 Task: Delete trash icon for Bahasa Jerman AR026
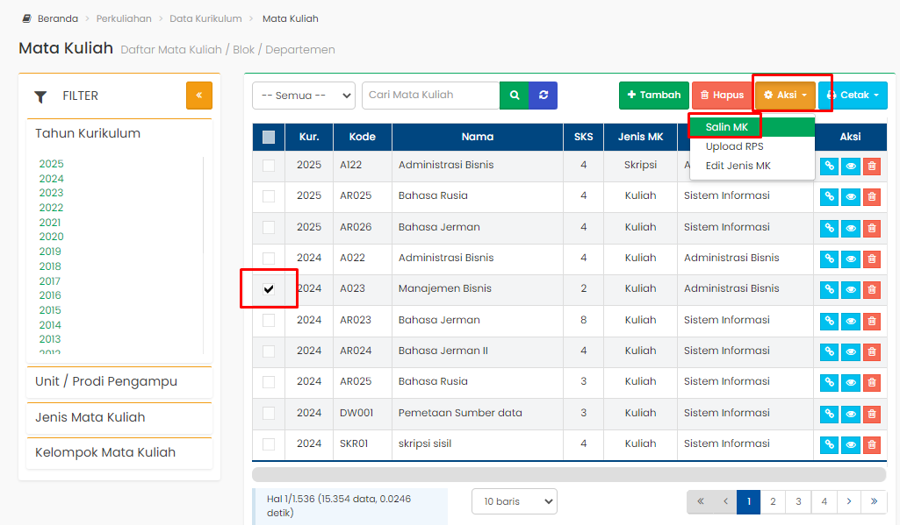point(871,229)
